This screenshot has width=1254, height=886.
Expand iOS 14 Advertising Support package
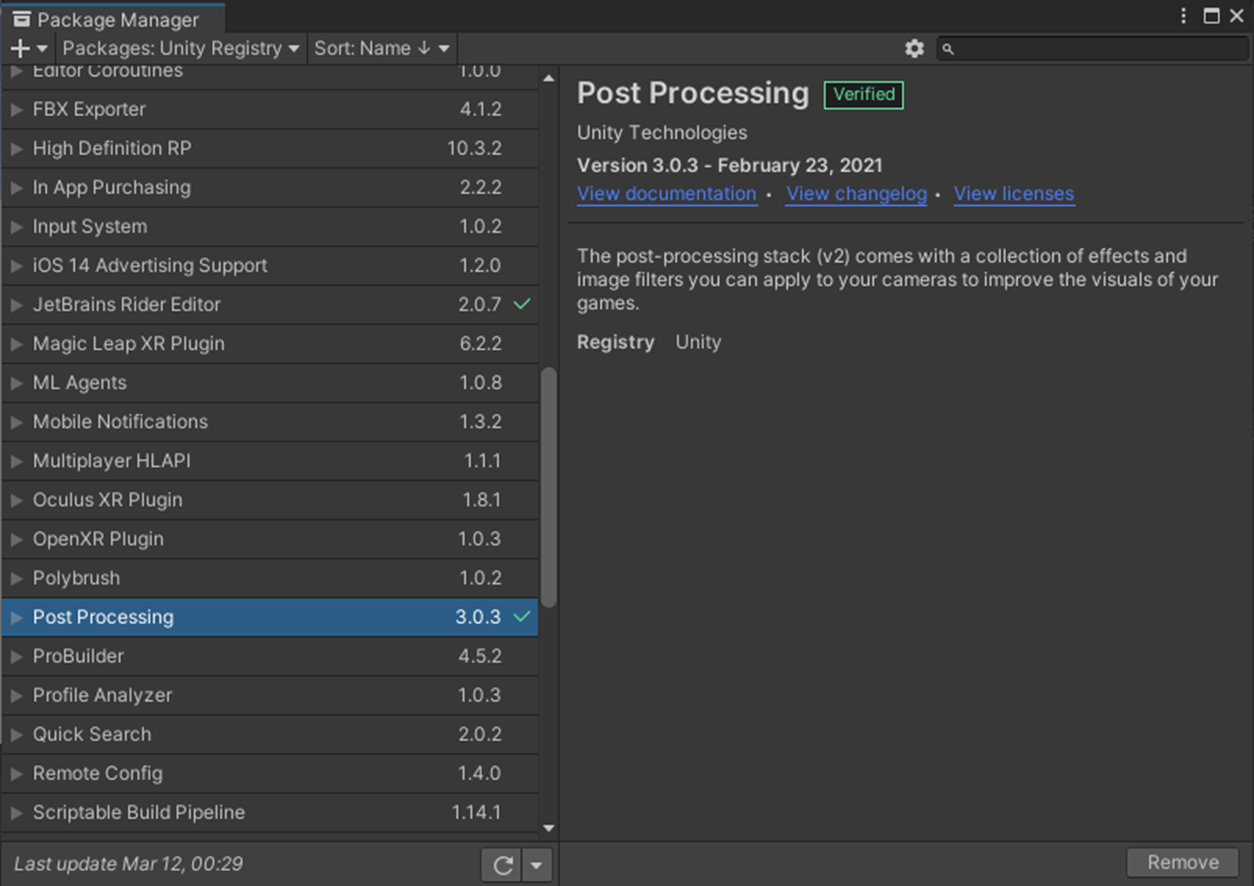pyautogui.click(x=16, y=265)
